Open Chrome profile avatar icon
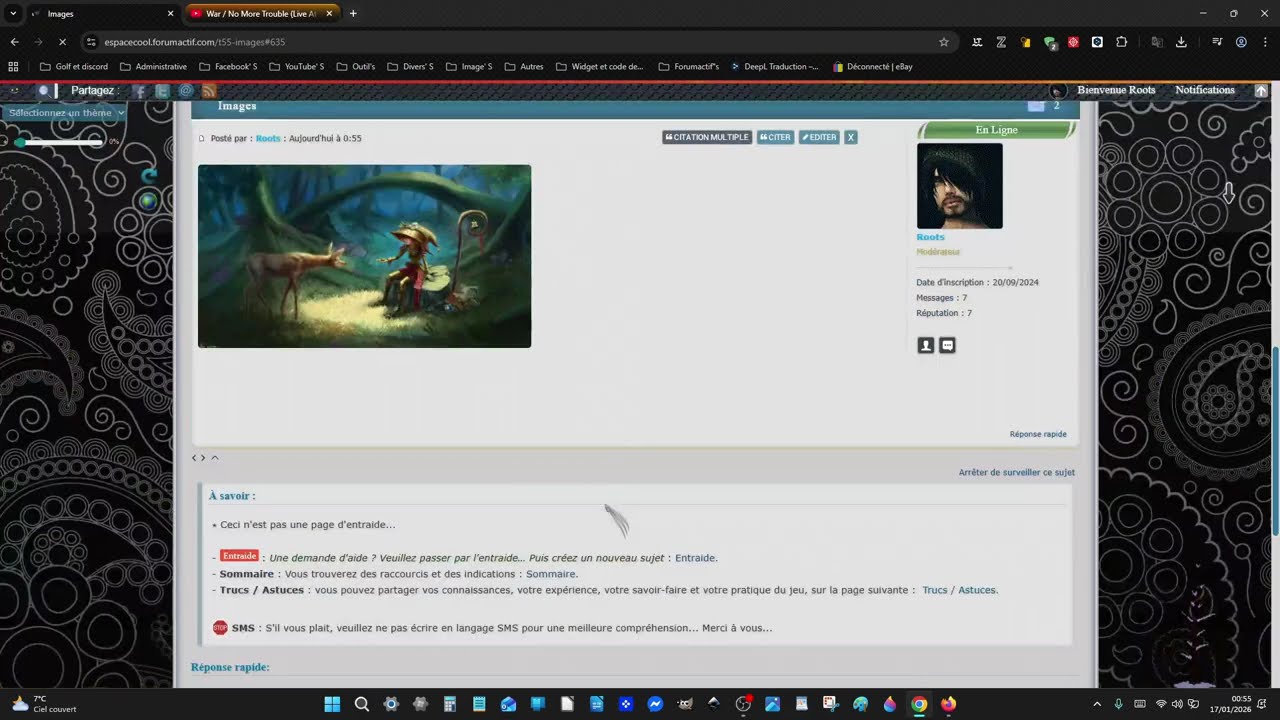Screen dimensions: 1280x720 coord(1241,42)
